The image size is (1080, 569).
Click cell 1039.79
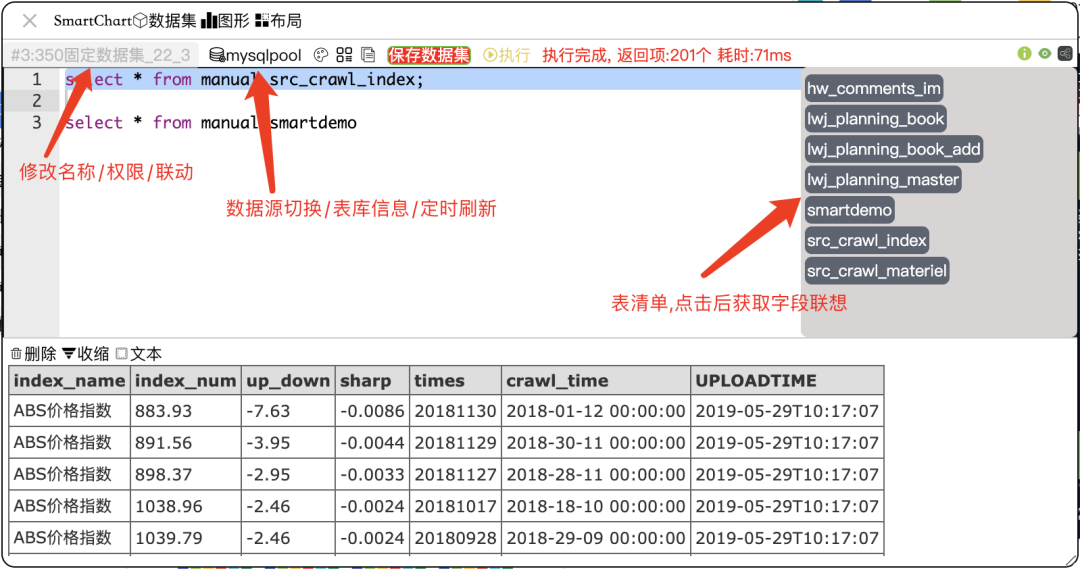[186, 538]
